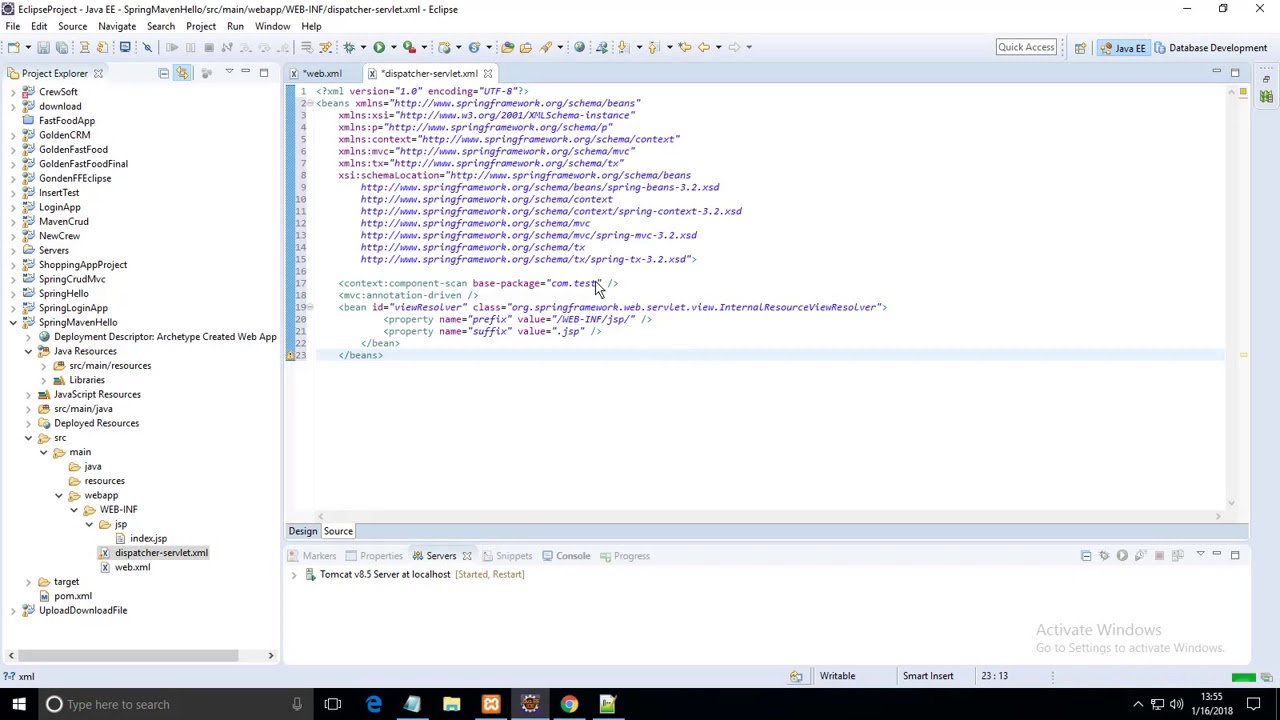Image resolution: width=1280 pixels, height=720 pixels.
Task: Open Task View on taskbar
Action: (333, 704)
